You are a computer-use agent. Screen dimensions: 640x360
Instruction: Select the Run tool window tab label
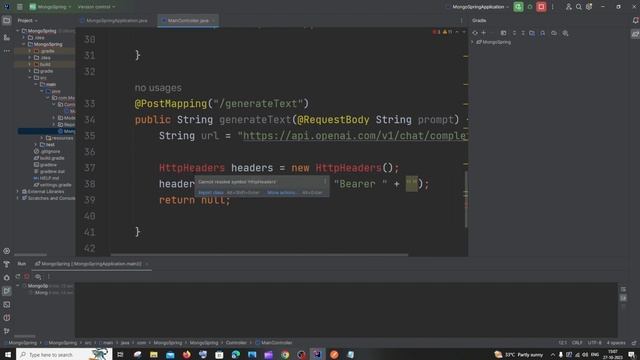pyautogui.click(x=22, y=264)
